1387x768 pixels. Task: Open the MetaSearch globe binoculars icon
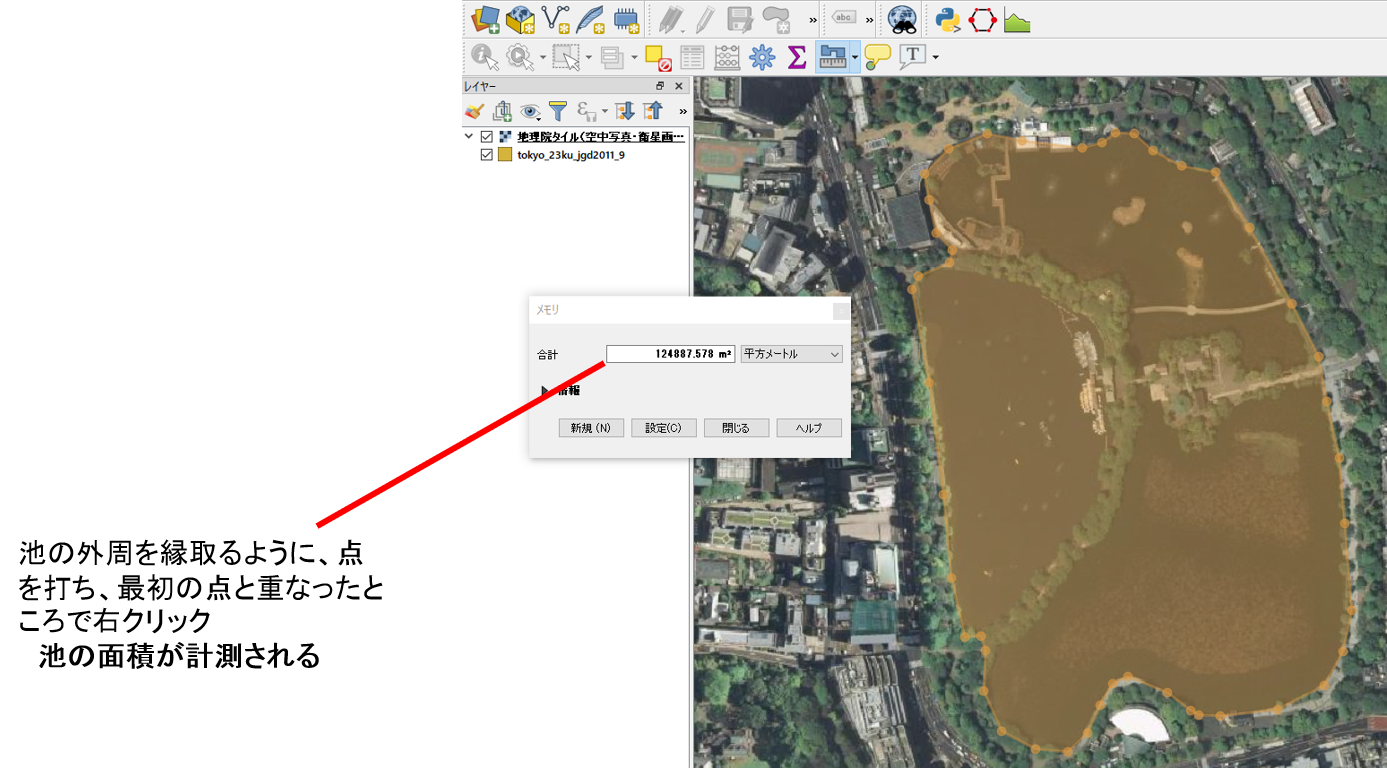(x=903, y=19)
